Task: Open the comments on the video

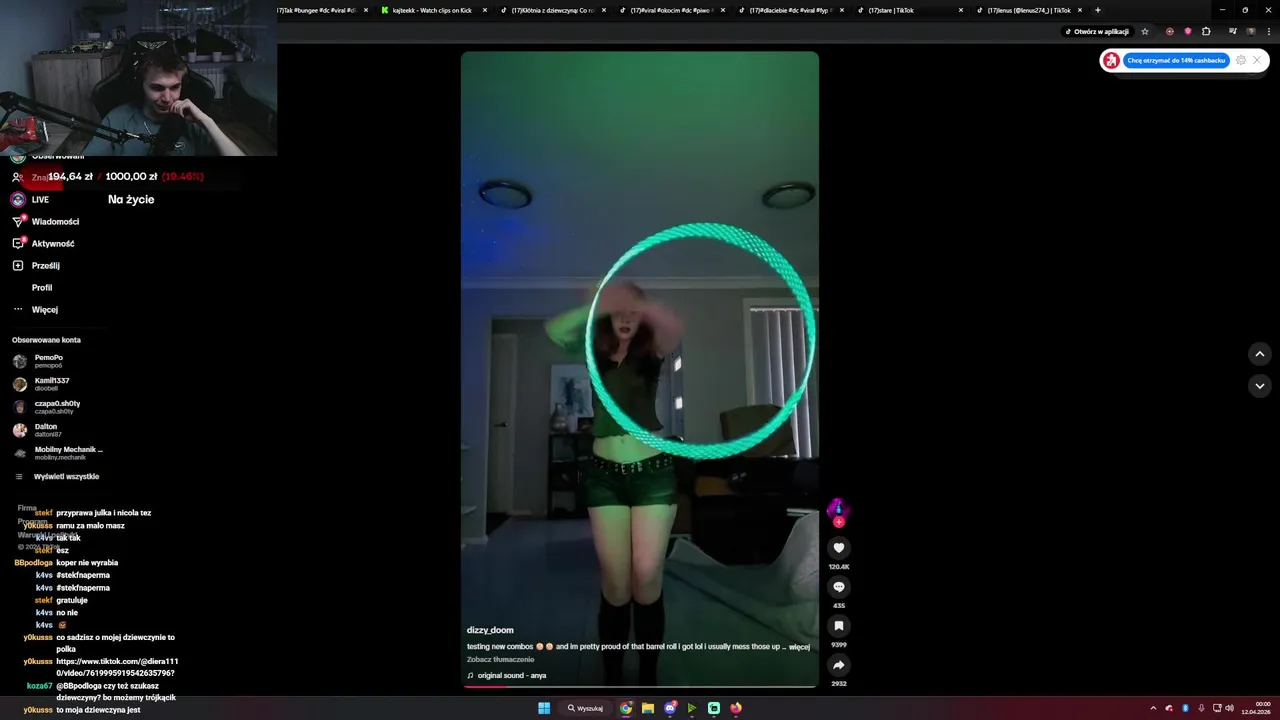Action: pos(839,587)
